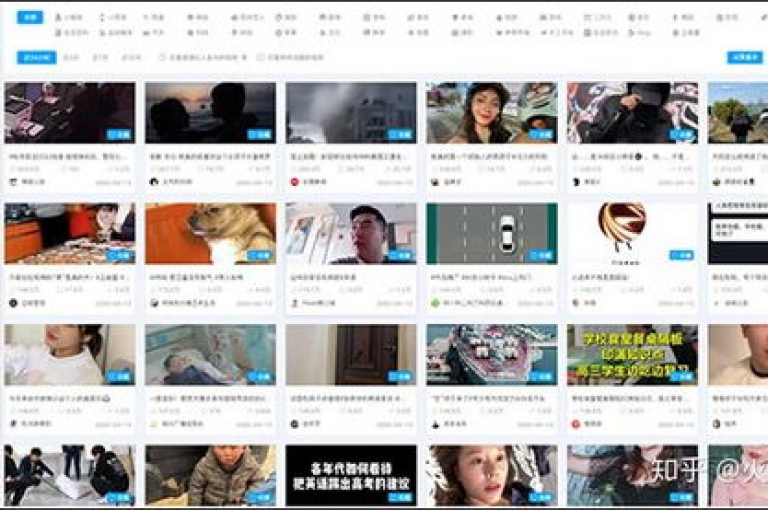Open the brown swirl logo thumbnail
This screenshot has height=510, width=768.
pyautogui.click(x=632, y=234)
